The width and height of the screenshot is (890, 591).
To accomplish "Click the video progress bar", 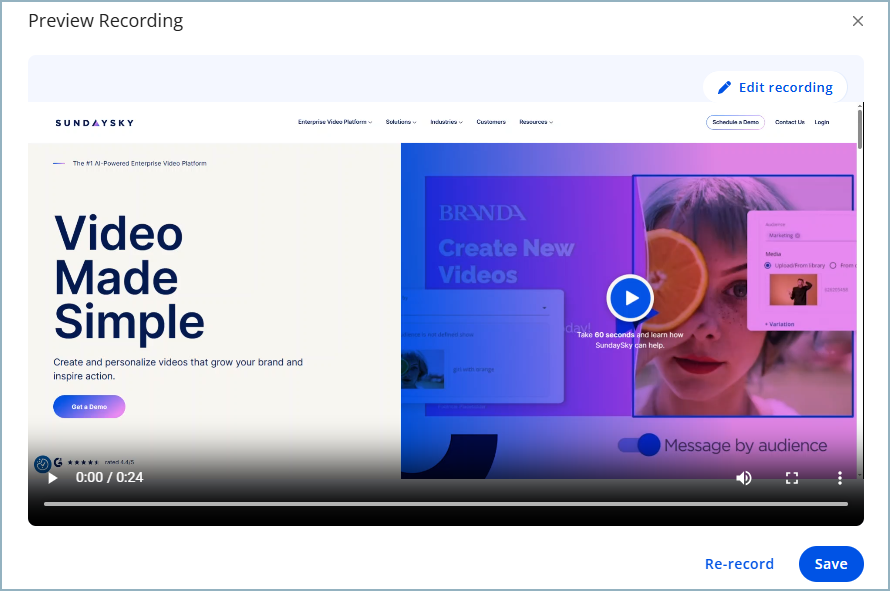I will [446, 504].
